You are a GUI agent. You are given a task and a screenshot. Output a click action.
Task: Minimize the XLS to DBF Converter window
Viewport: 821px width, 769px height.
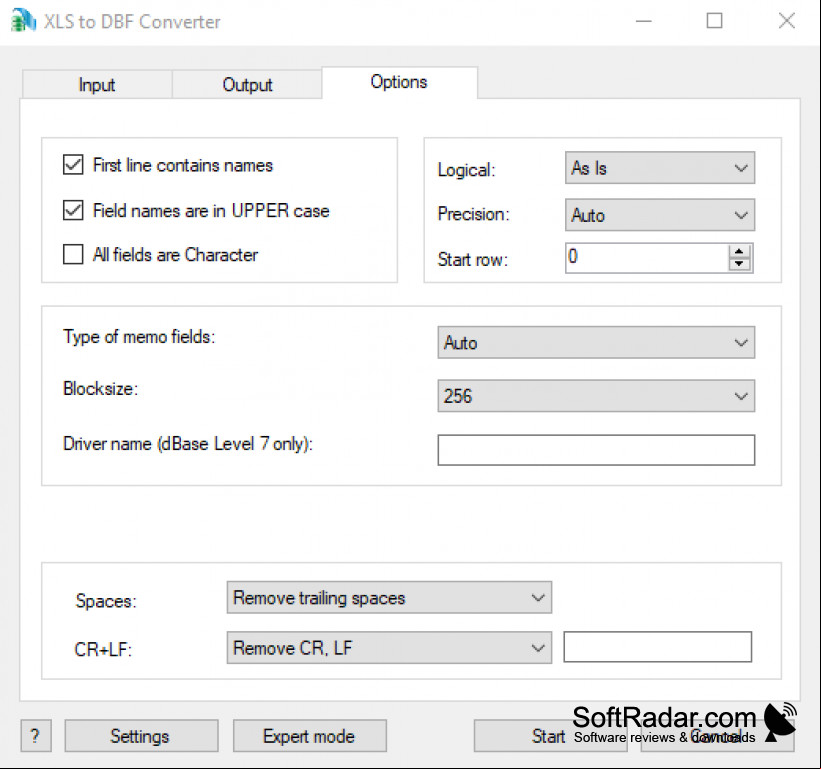point(644,21)
